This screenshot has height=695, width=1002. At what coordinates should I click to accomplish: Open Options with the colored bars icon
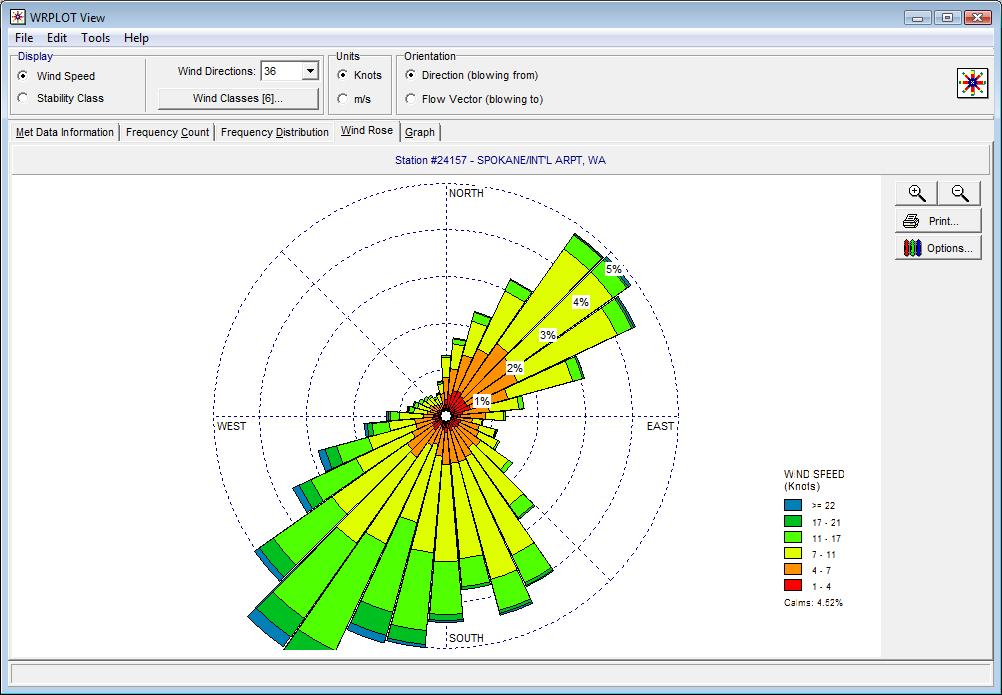938,248
